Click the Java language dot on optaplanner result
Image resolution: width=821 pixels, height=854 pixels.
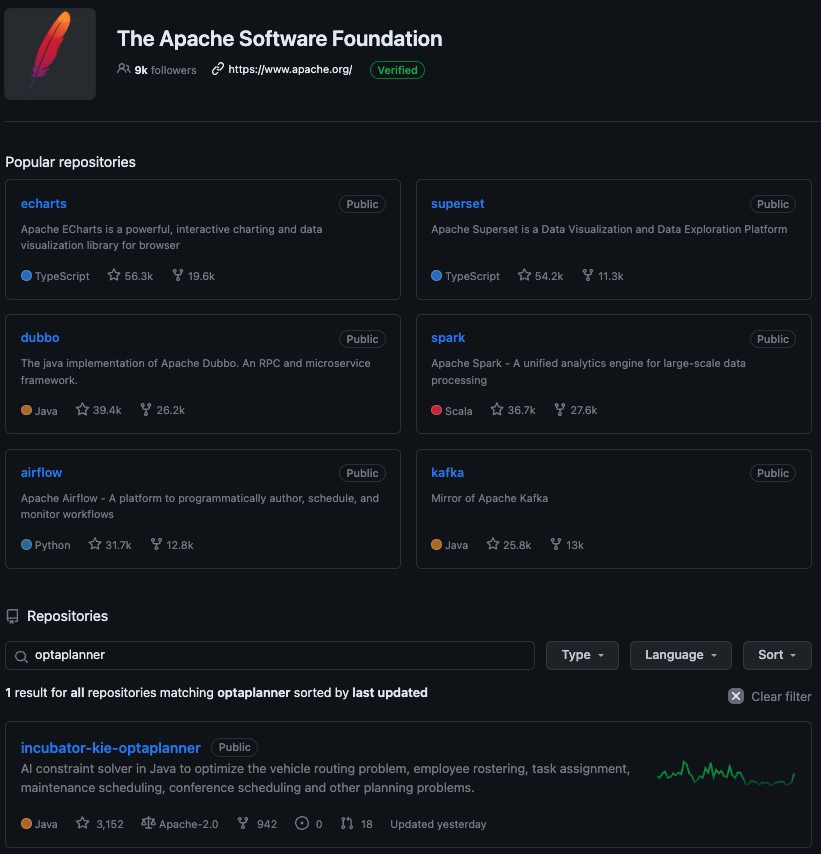pos(26,824)
